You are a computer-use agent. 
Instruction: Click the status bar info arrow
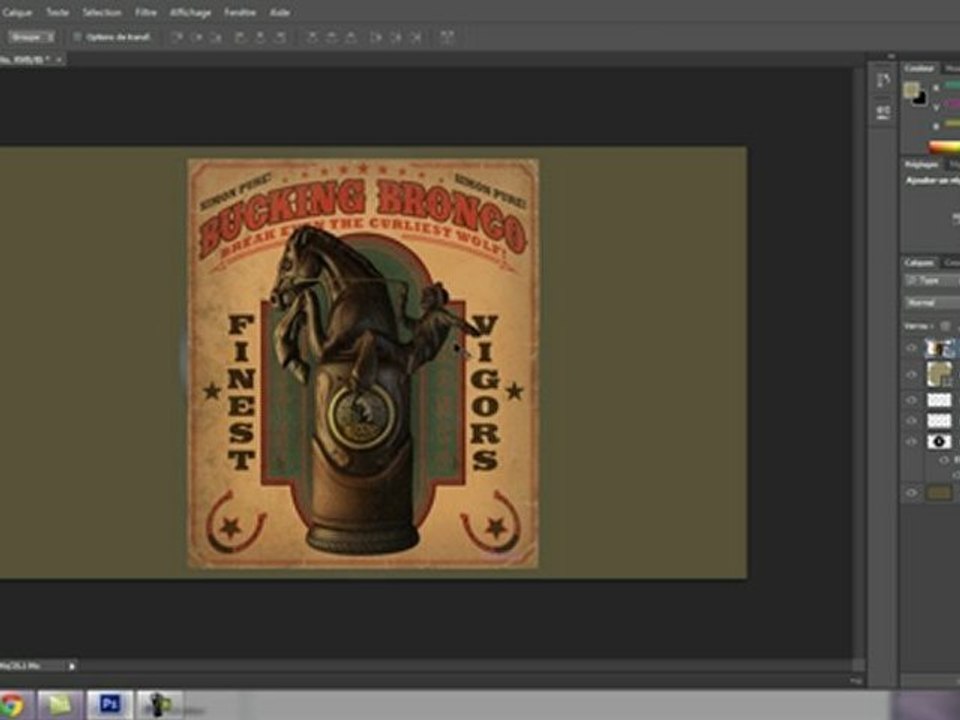tap(72, 665)
